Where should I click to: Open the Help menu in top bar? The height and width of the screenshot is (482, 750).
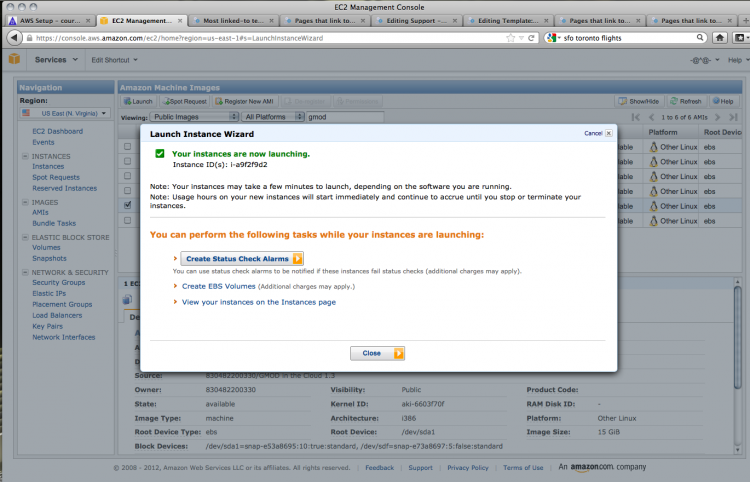click(x=738, y=60)
